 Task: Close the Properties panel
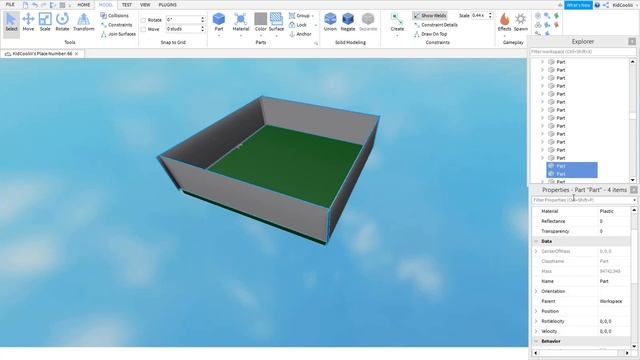tap(633, 190)
